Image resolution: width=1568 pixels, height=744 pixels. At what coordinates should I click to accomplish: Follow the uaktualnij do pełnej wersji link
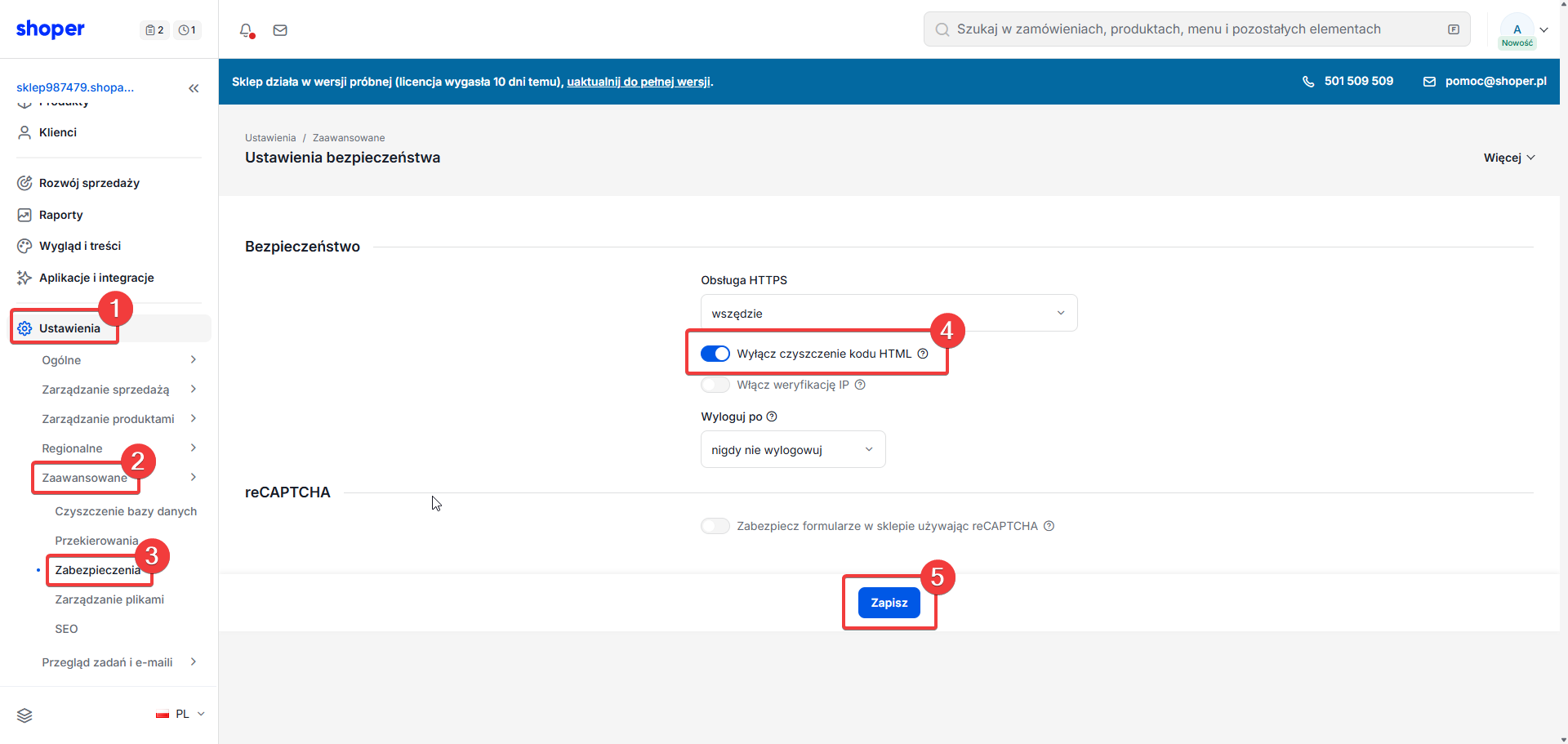[x=639, y=82]
